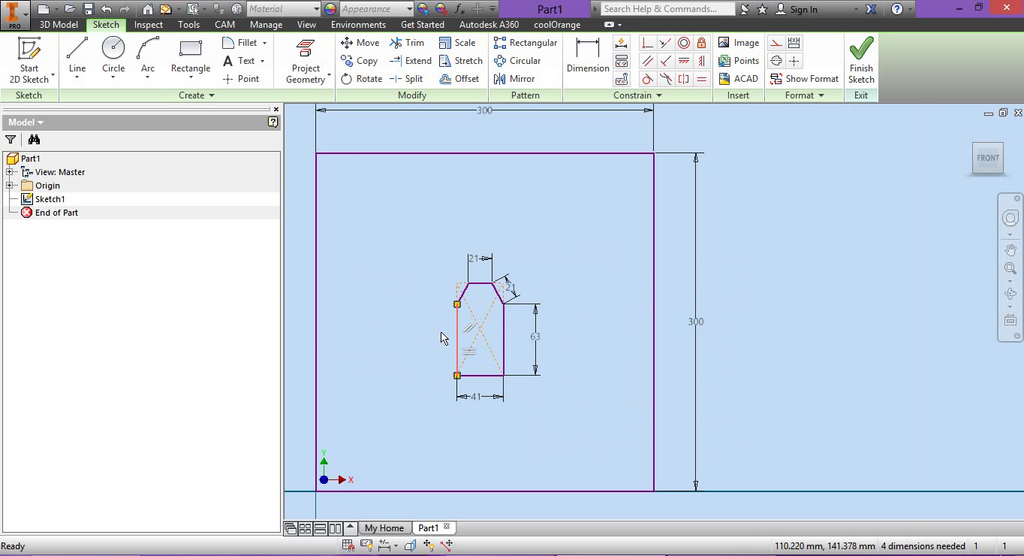Click Start 2D Sketch
The image size is (1024, 556).
29,60
